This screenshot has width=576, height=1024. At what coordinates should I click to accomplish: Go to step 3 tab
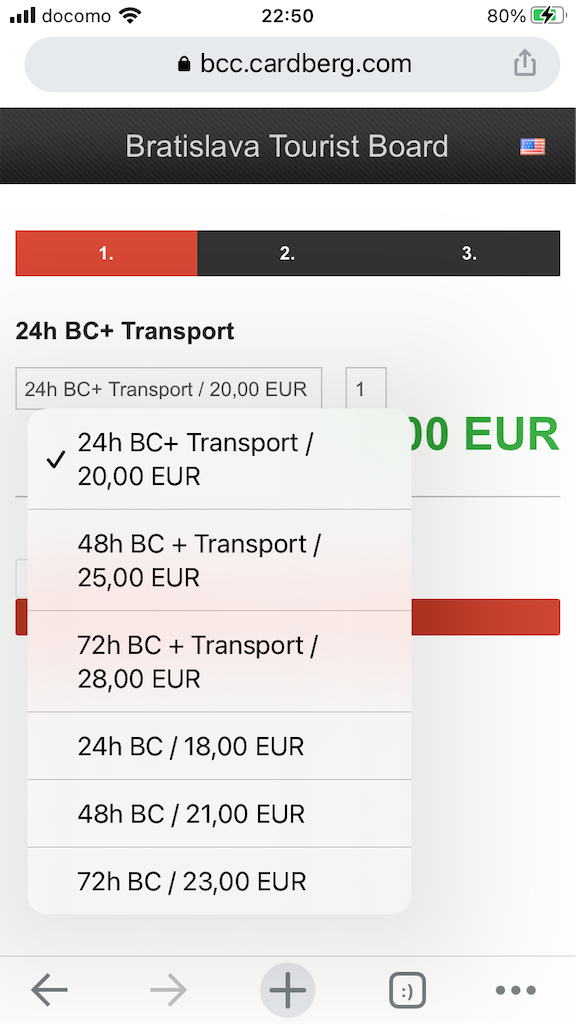pos(469,253)
